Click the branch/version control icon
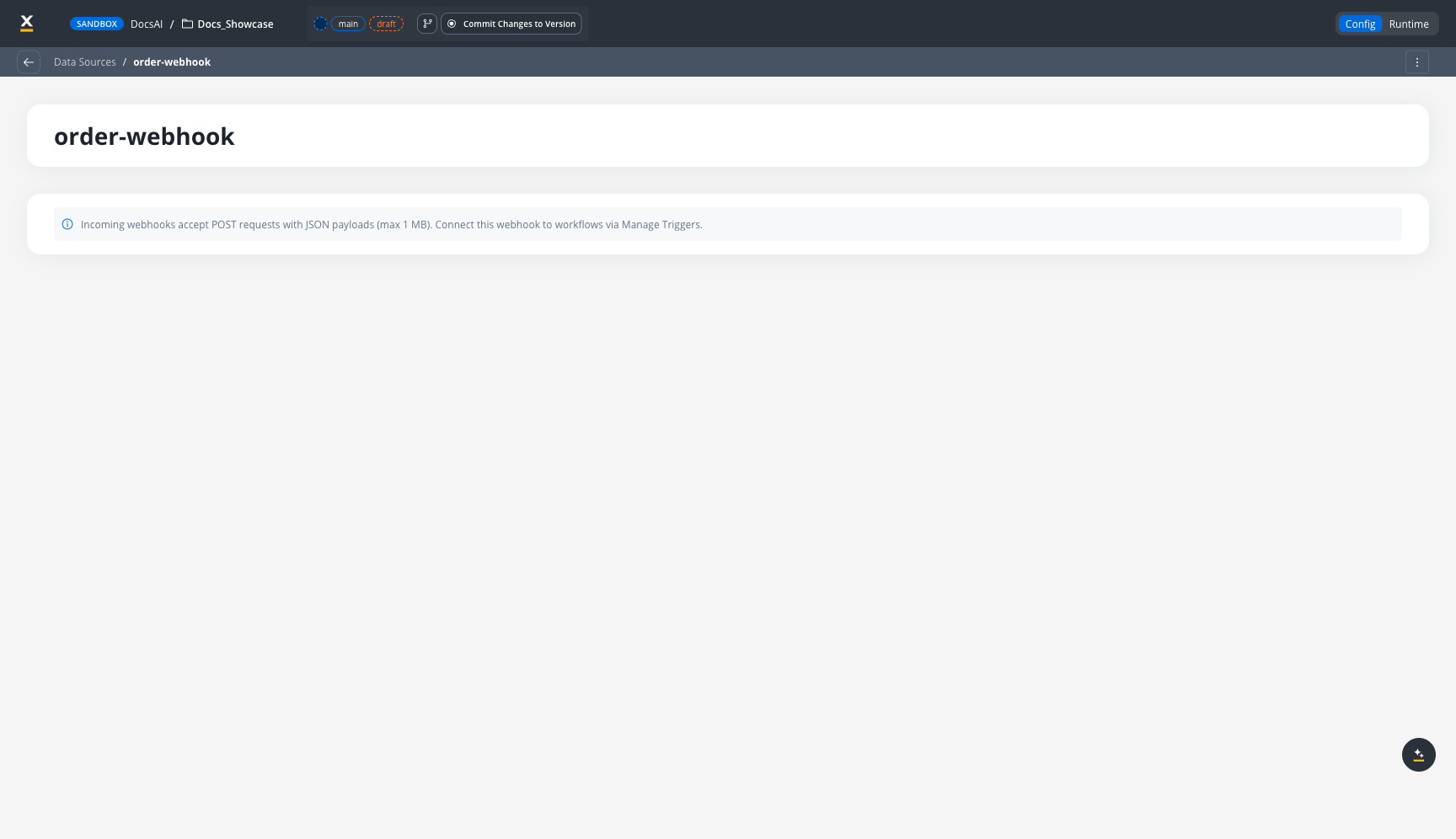Viewport: 1456px width, 839px height. (427, 24)
